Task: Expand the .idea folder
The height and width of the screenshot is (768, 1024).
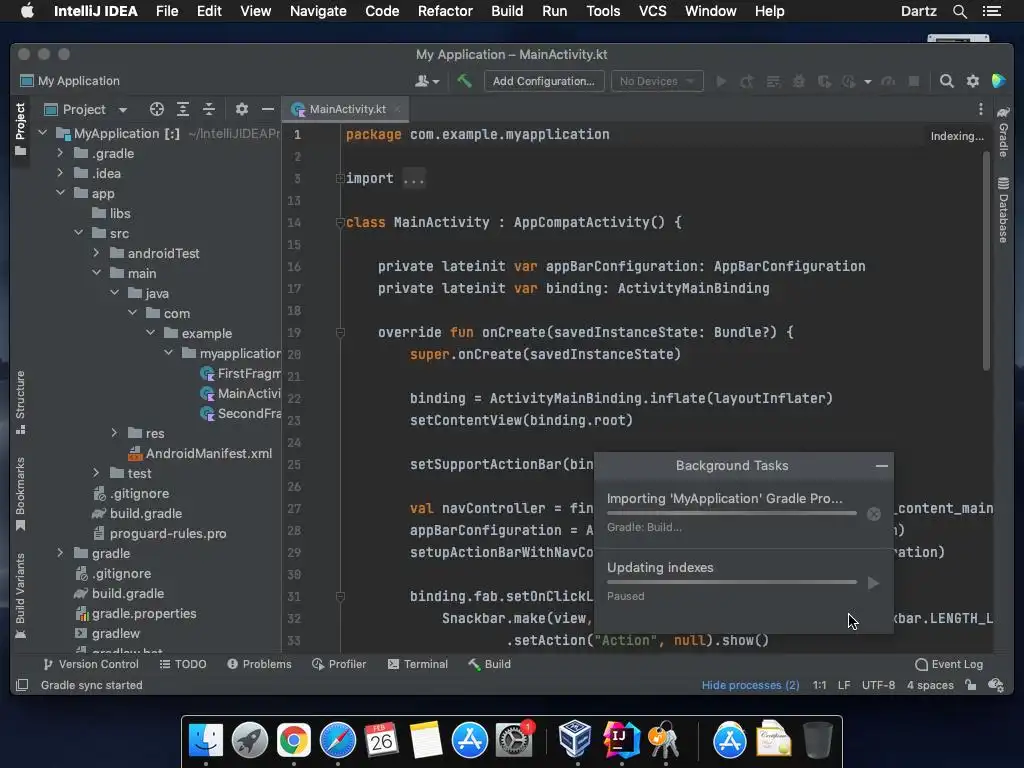Action: tap(60, 173)
